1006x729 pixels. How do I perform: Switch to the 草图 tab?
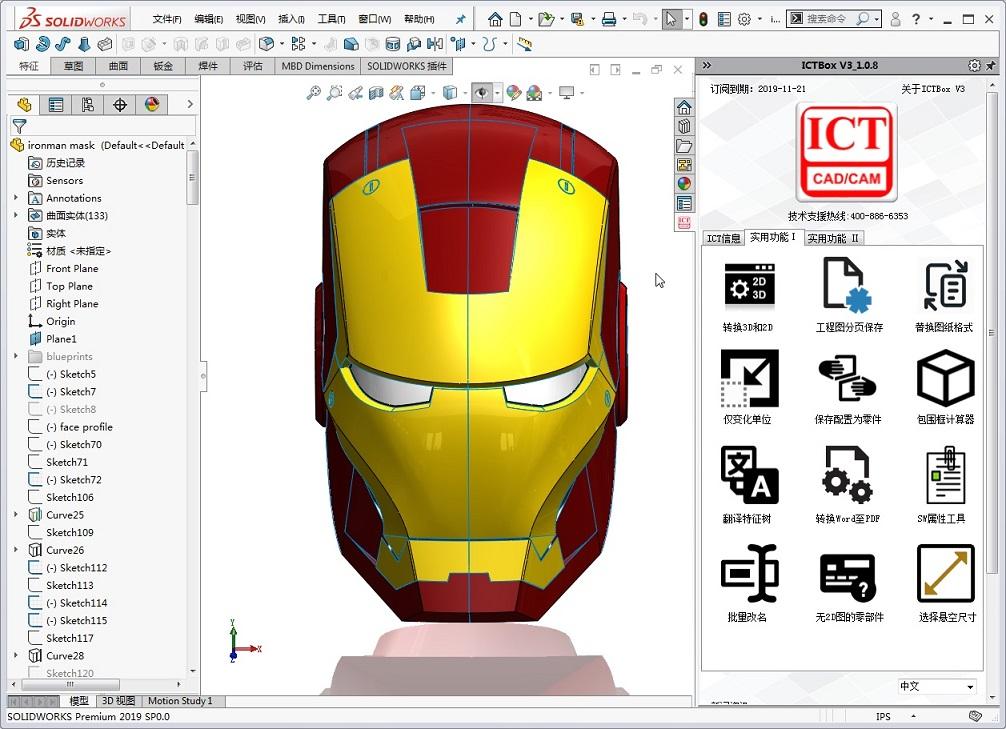tap(73, 66)
